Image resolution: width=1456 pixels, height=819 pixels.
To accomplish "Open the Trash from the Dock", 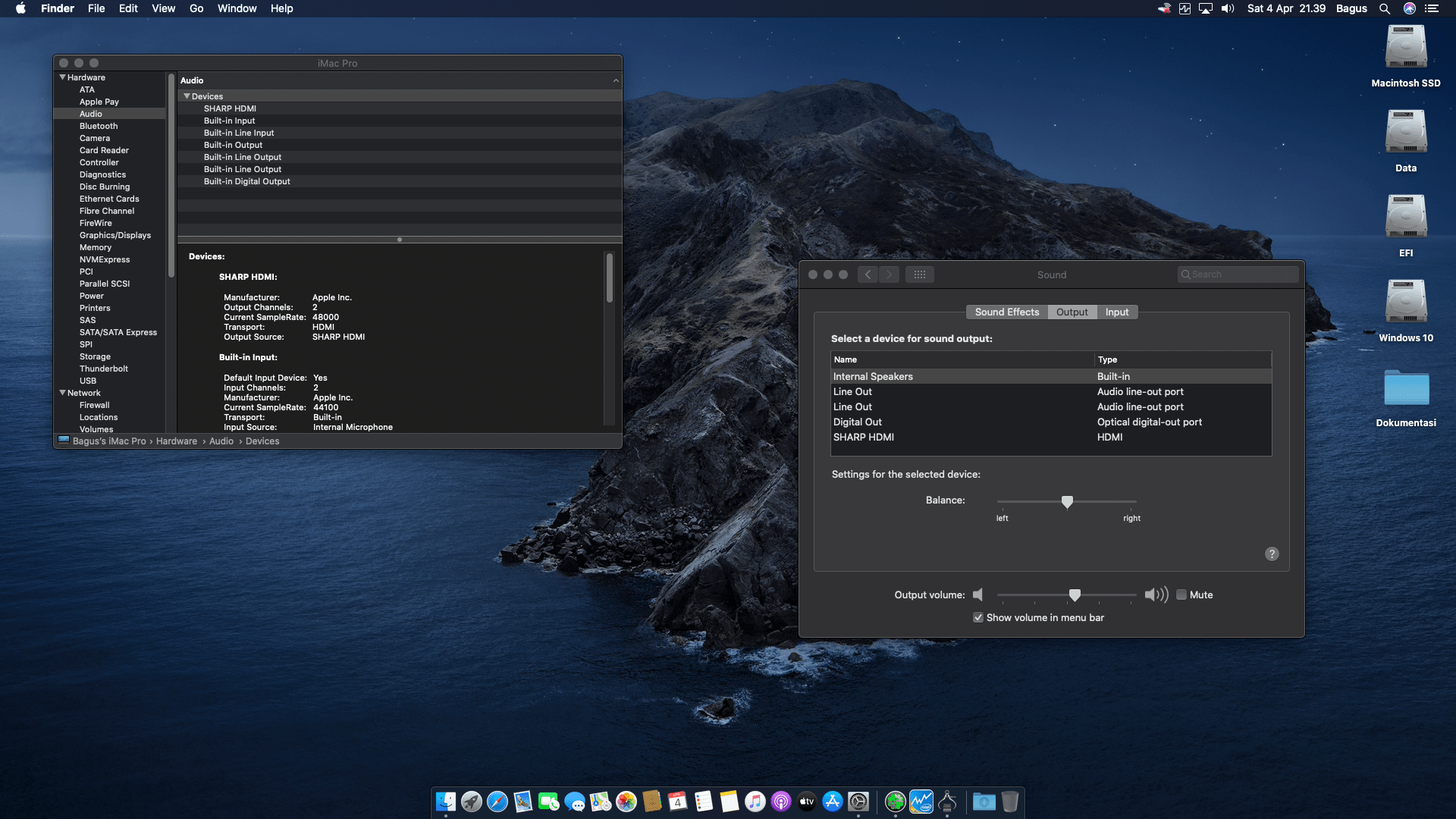I will pos(1010,802).
